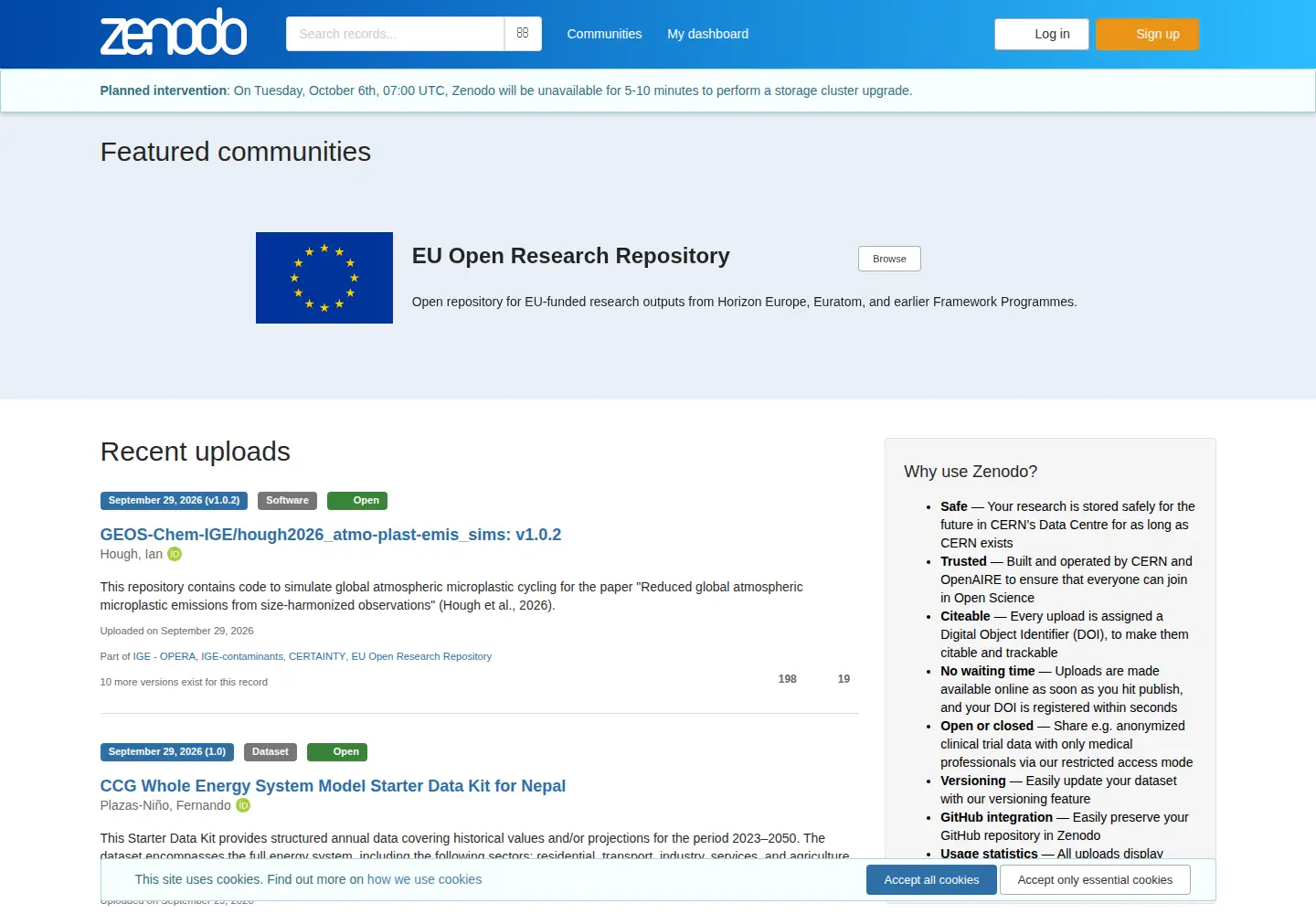
Task: Open the Communities menu item
Action: 604,34
